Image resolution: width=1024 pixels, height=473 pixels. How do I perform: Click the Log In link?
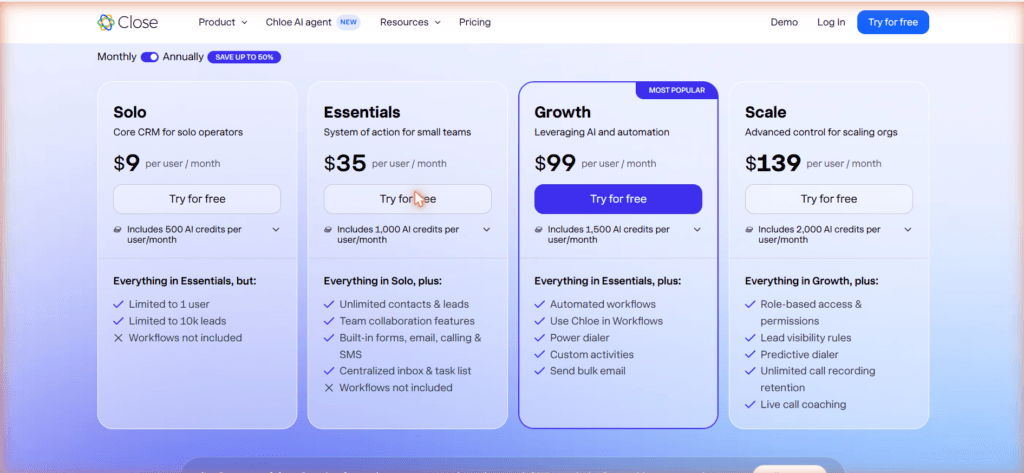point(831,22)
